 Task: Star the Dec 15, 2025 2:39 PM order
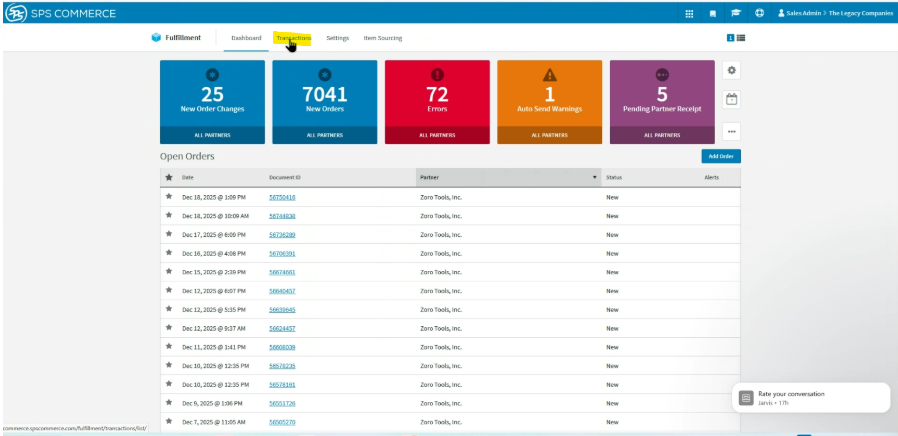click(168, 272)
